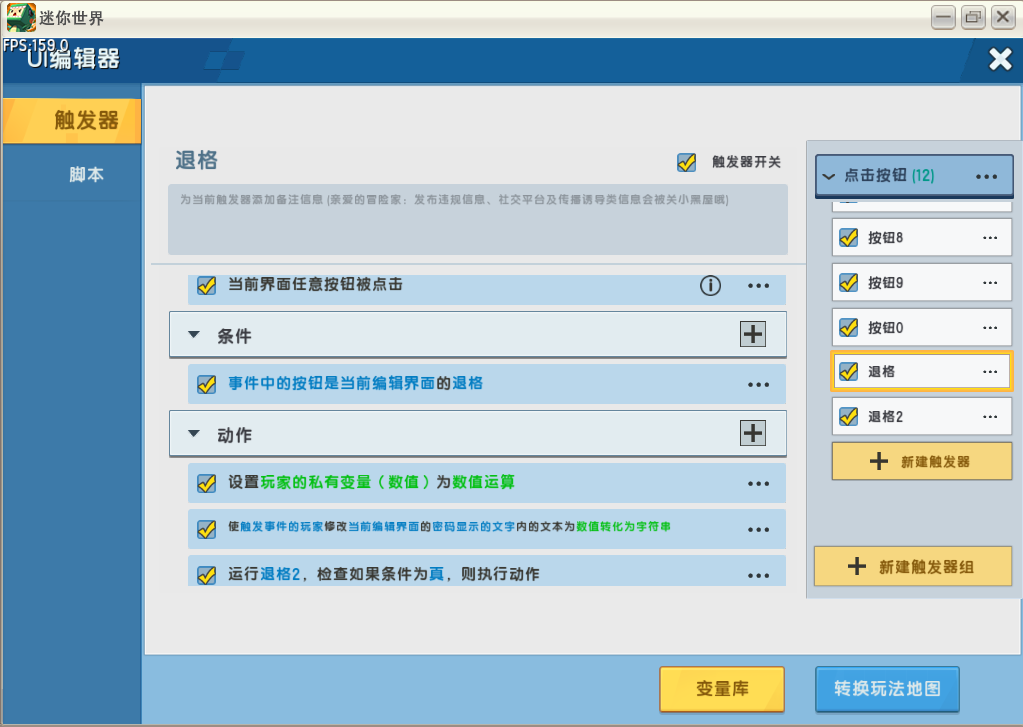Click 转换玩法地图 button

(887, 688)
